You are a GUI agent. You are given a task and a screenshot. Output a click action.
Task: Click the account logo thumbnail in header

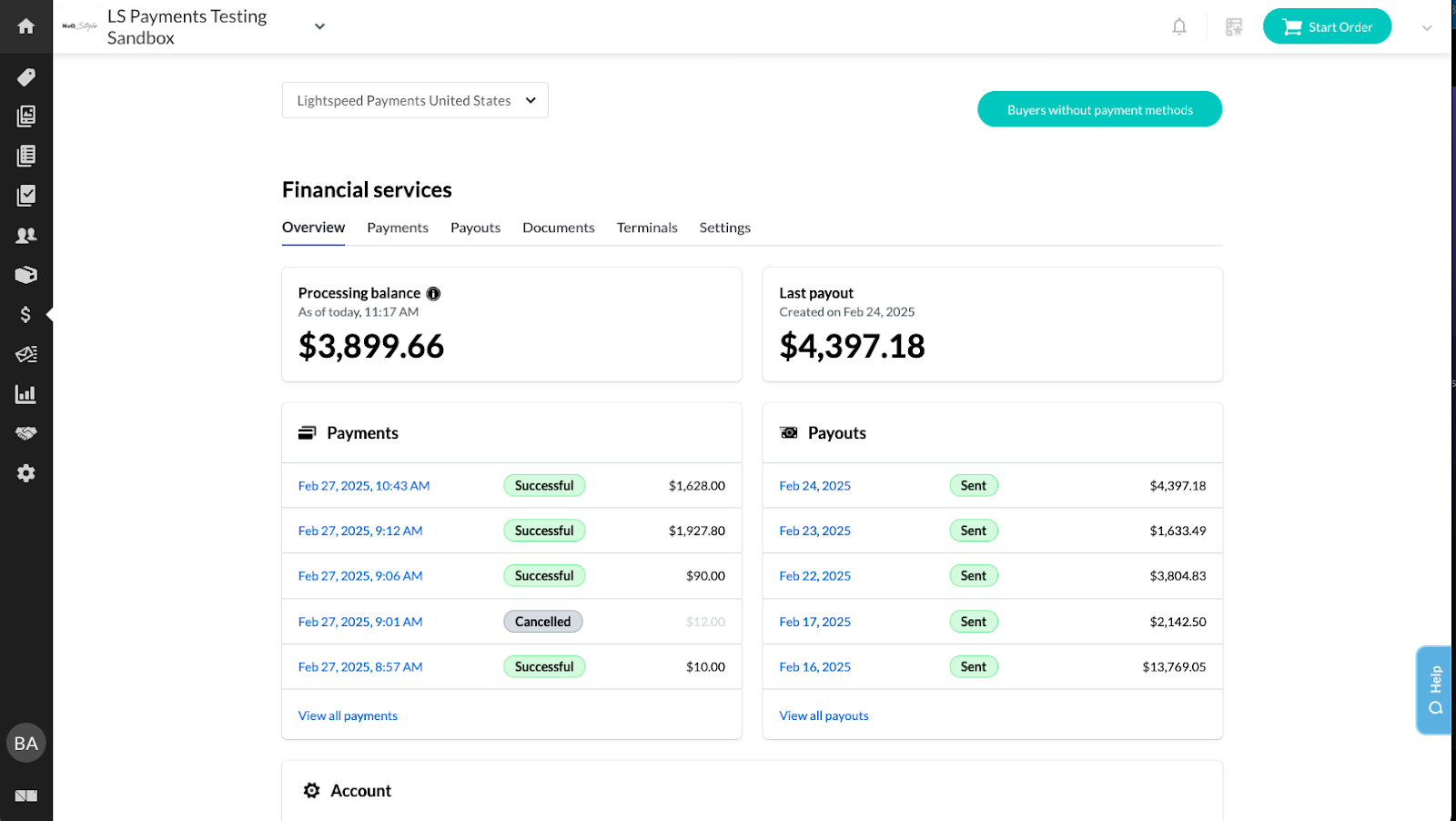click(80, 26)
